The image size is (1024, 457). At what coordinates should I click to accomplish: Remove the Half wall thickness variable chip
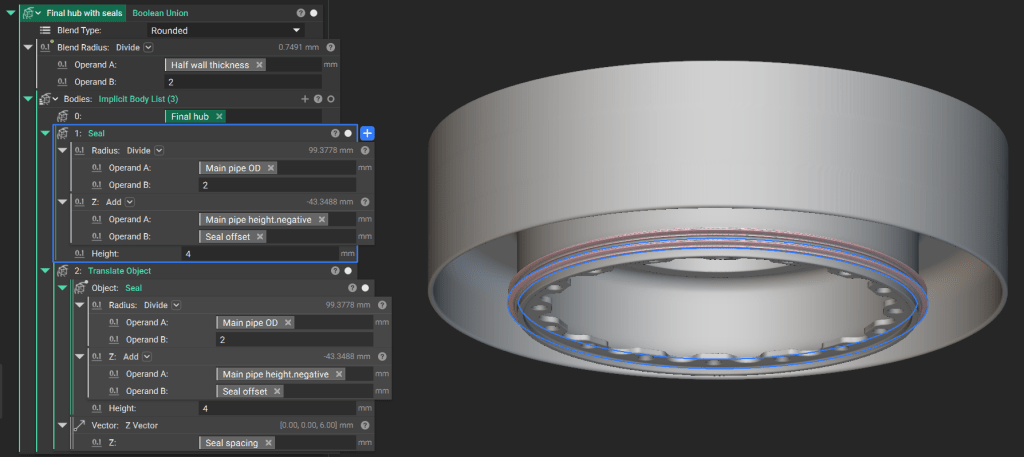coord(260,65)
